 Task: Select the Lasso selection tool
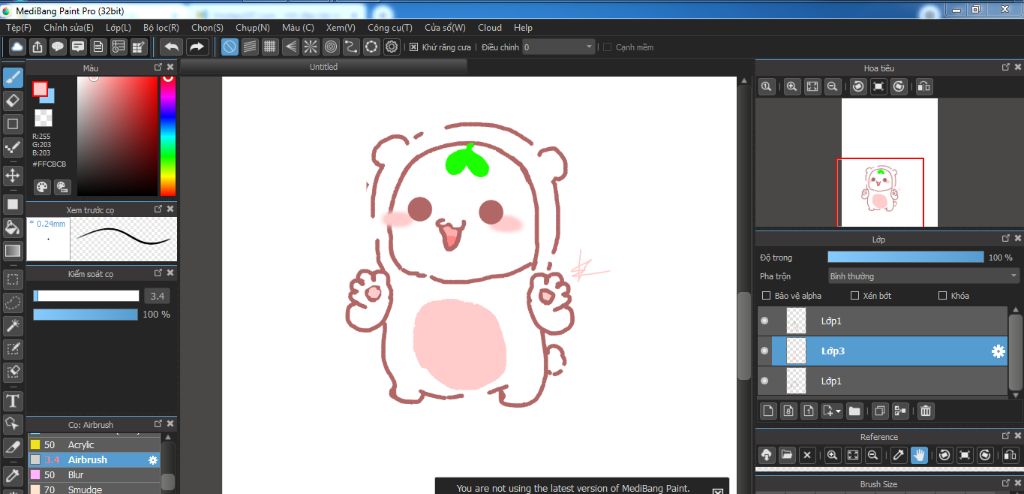pyautogui.click(x=12, y=303)
